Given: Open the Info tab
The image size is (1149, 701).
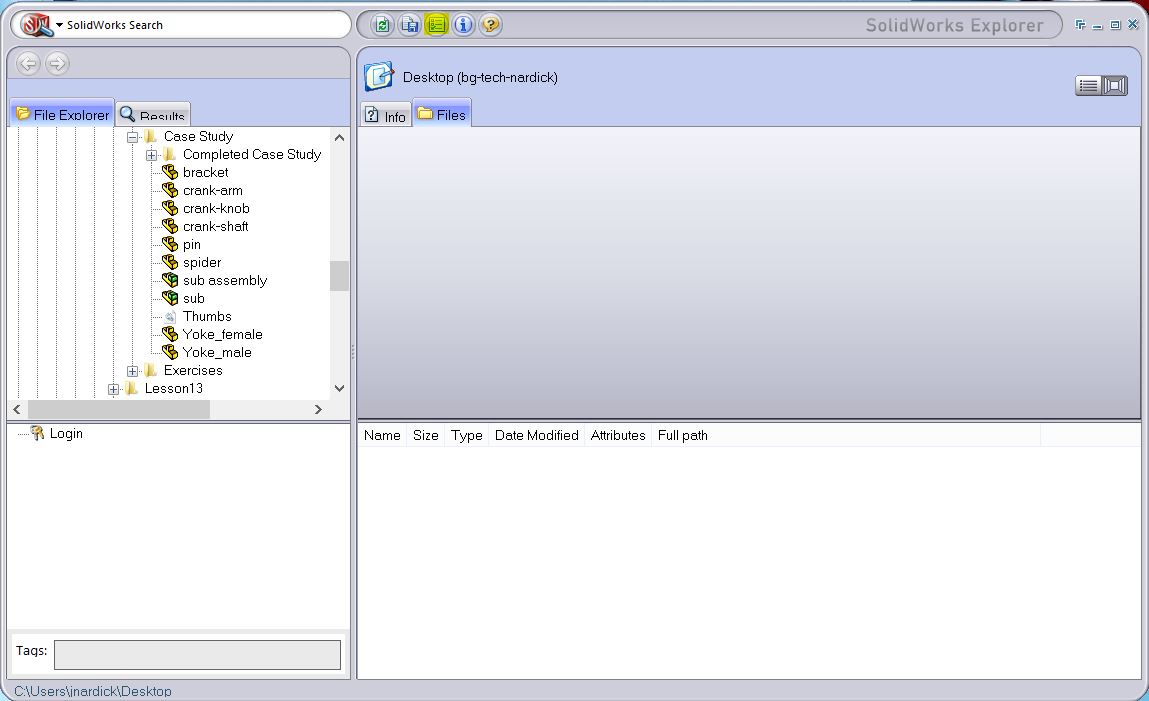Looking at the screenshot, I should pyautogui.click(x=385, y=116).
